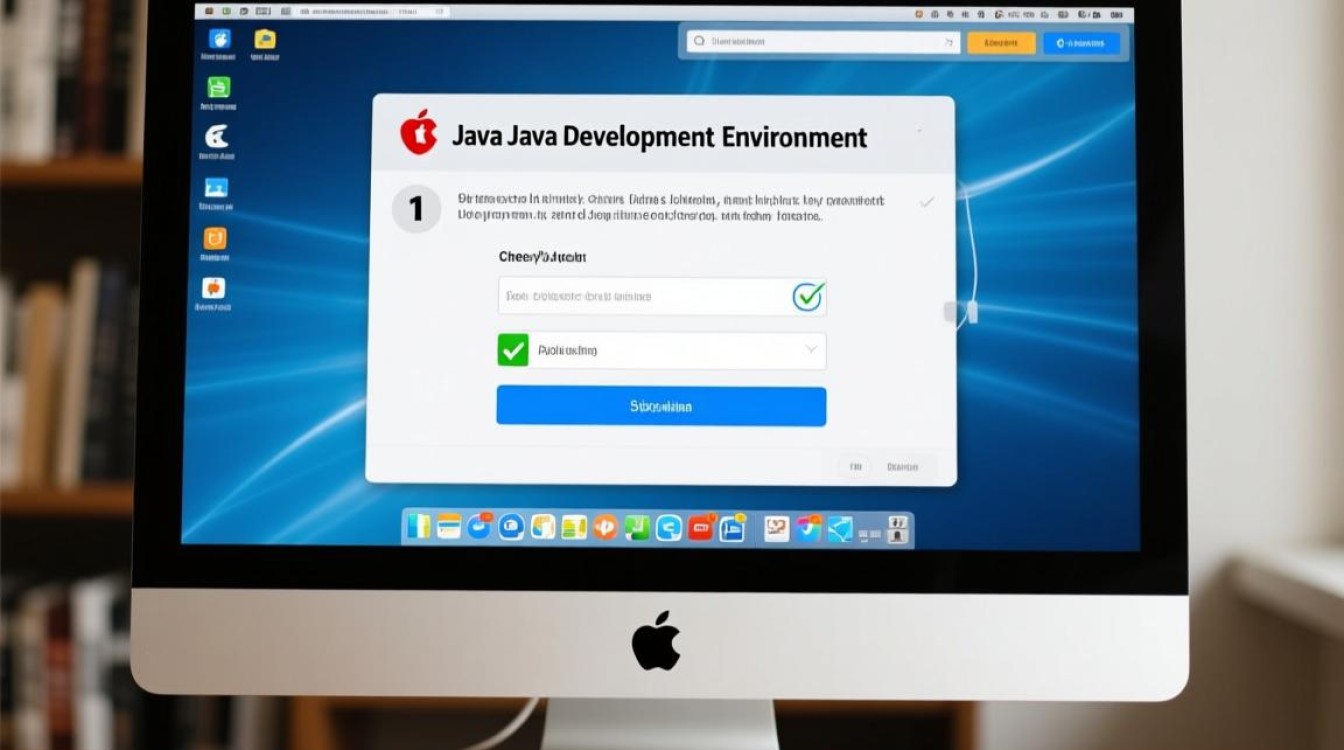The height and width of the screenshot is (750, 1344).
Task: Open the green desktop shortcut icon
Action: tap(217, 87)
